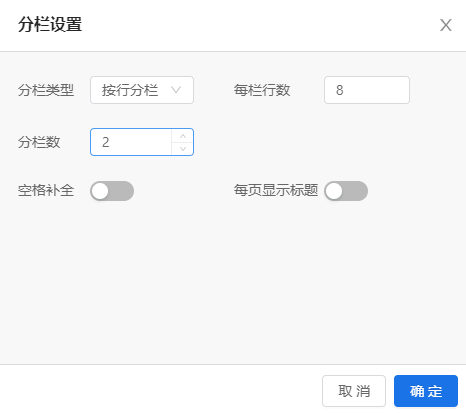The image size is (466, 414).
Task: Open the 分栏类型 dropdown
Action: coord(142,90)
